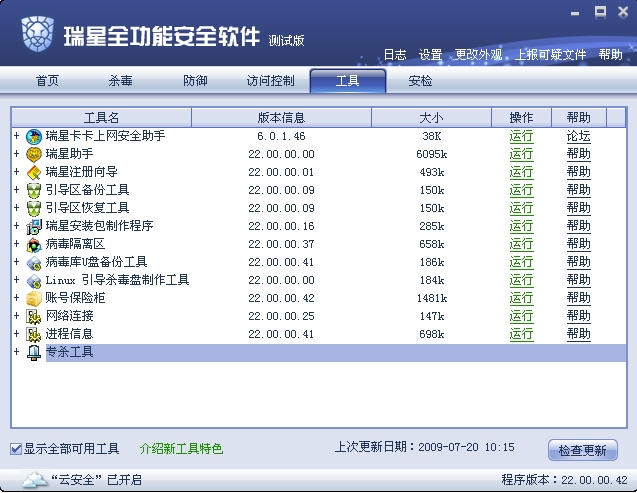
Task: Click the 瑞星卡卡上网安全助手 row icon
Action: pos(34,137)
